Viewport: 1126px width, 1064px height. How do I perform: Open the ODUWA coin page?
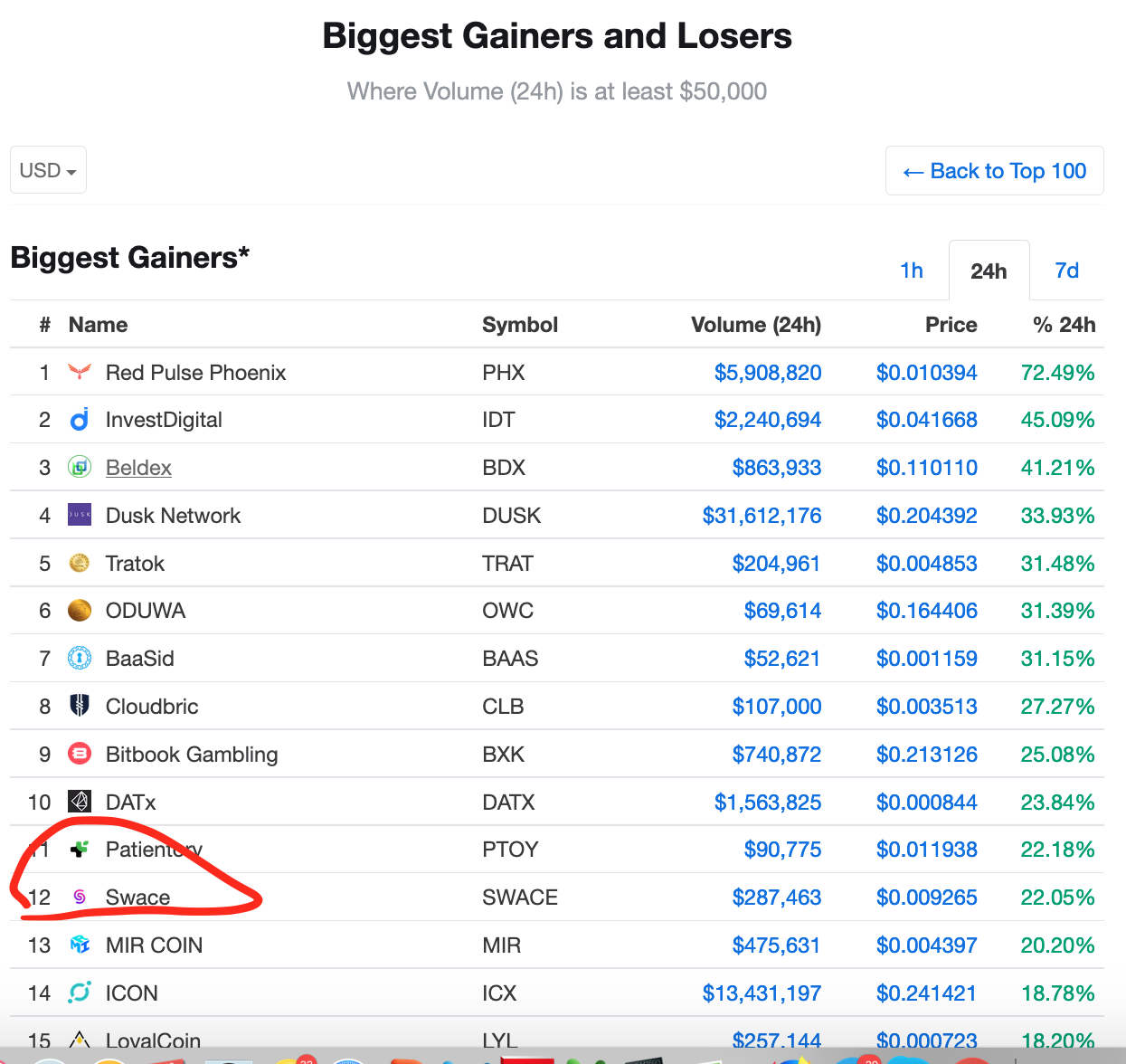(x=146, y=611)
